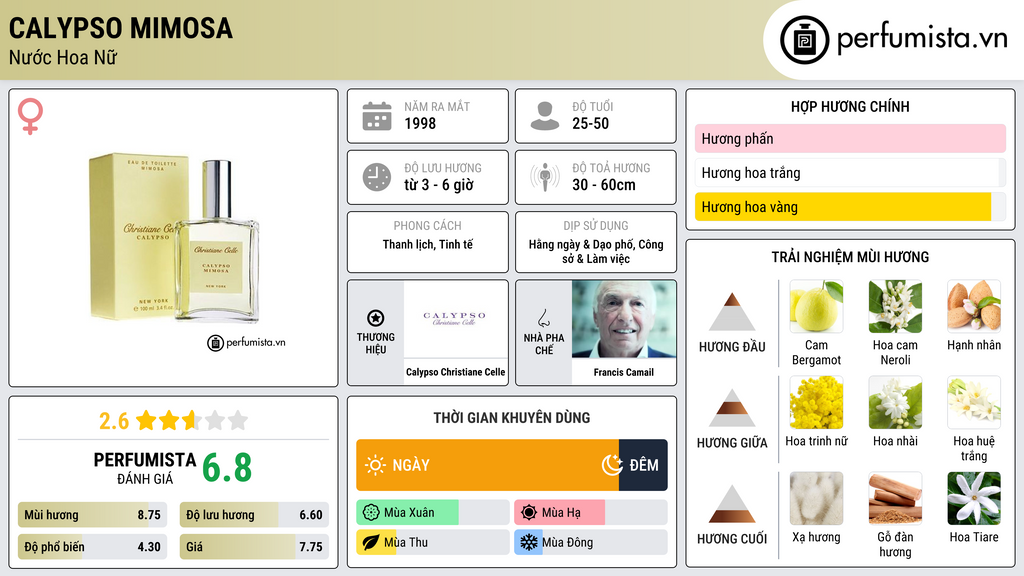1024x576 pixels.
Task: Click the age range value 25-50
Action: [x=590, y=123]
